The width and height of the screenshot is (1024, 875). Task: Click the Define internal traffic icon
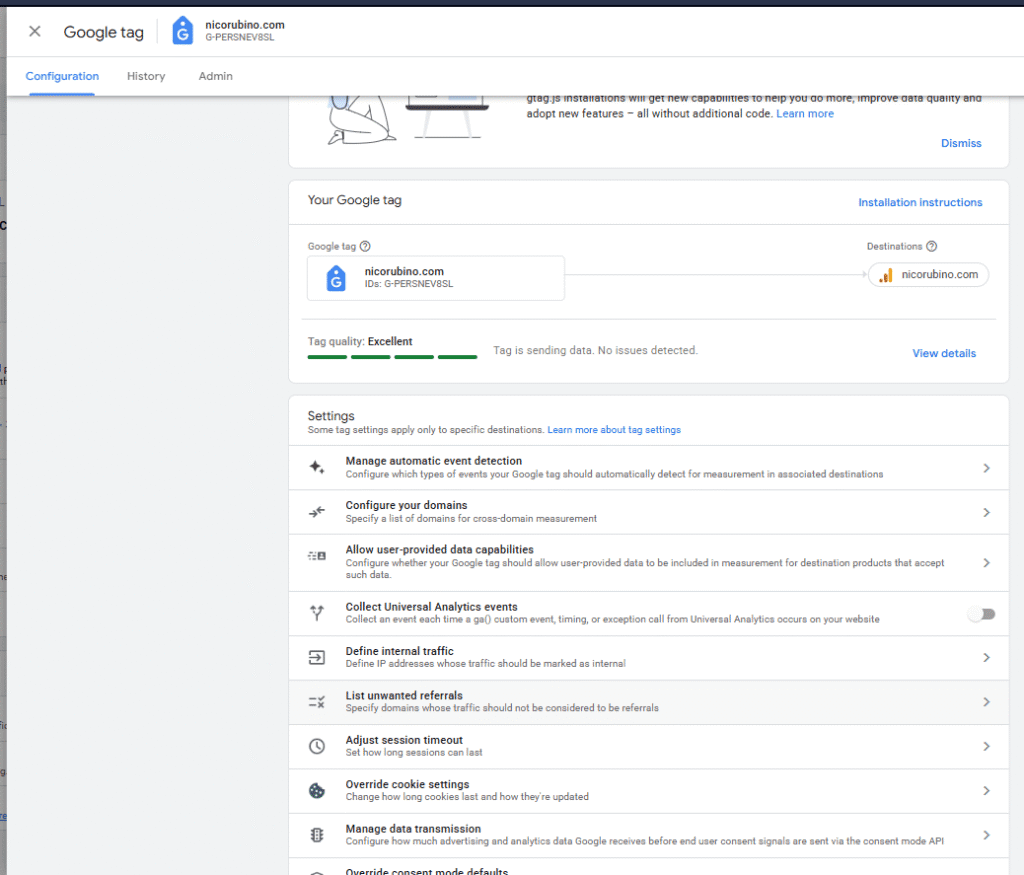[317, 657]
